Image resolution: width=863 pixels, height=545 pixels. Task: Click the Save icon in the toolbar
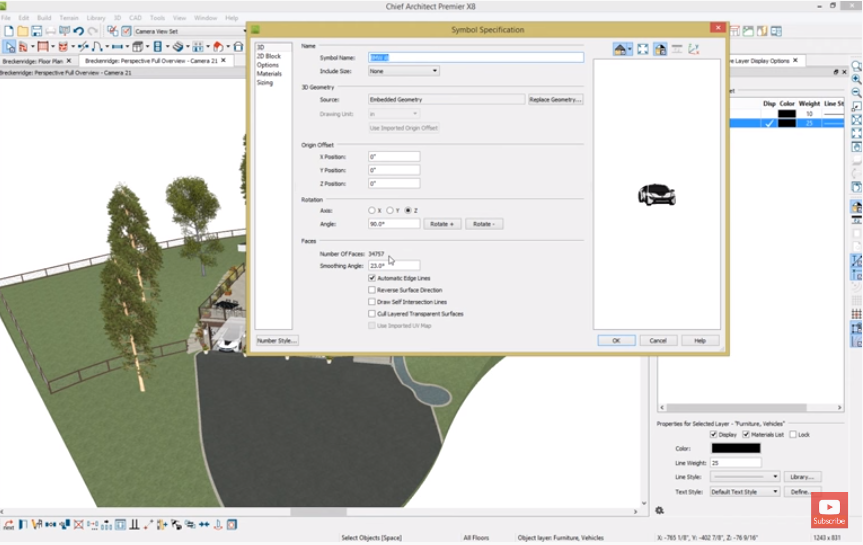coord(36,31)
